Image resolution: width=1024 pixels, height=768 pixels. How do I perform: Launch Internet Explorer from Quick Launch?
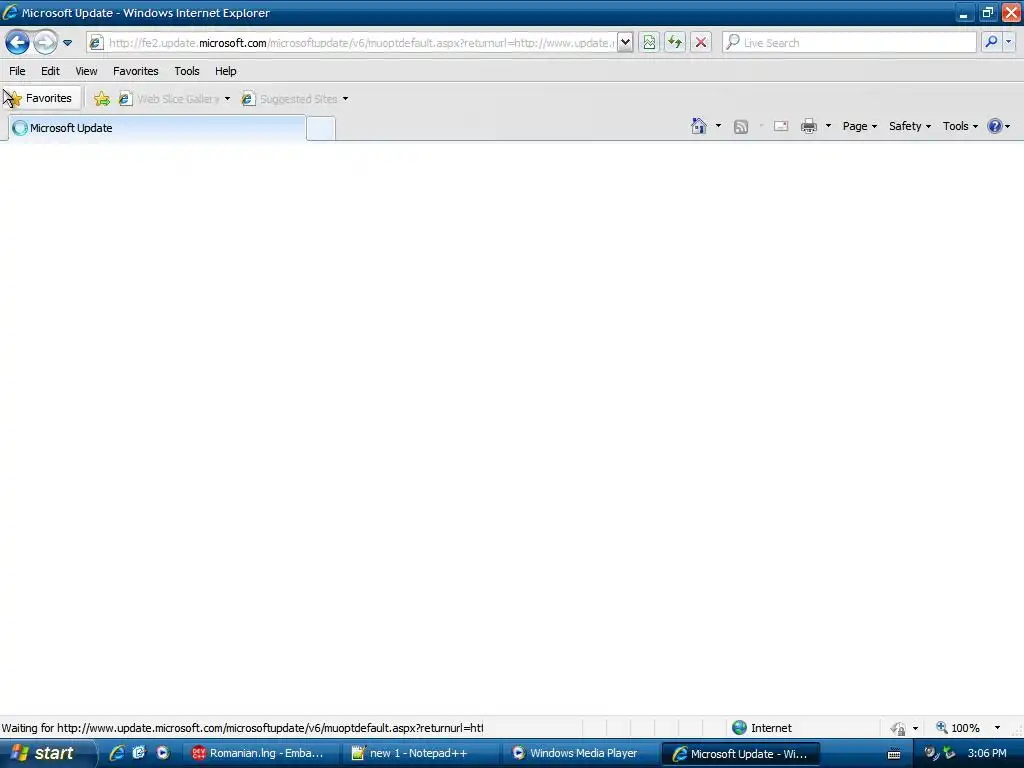click(x=117, y=753)
